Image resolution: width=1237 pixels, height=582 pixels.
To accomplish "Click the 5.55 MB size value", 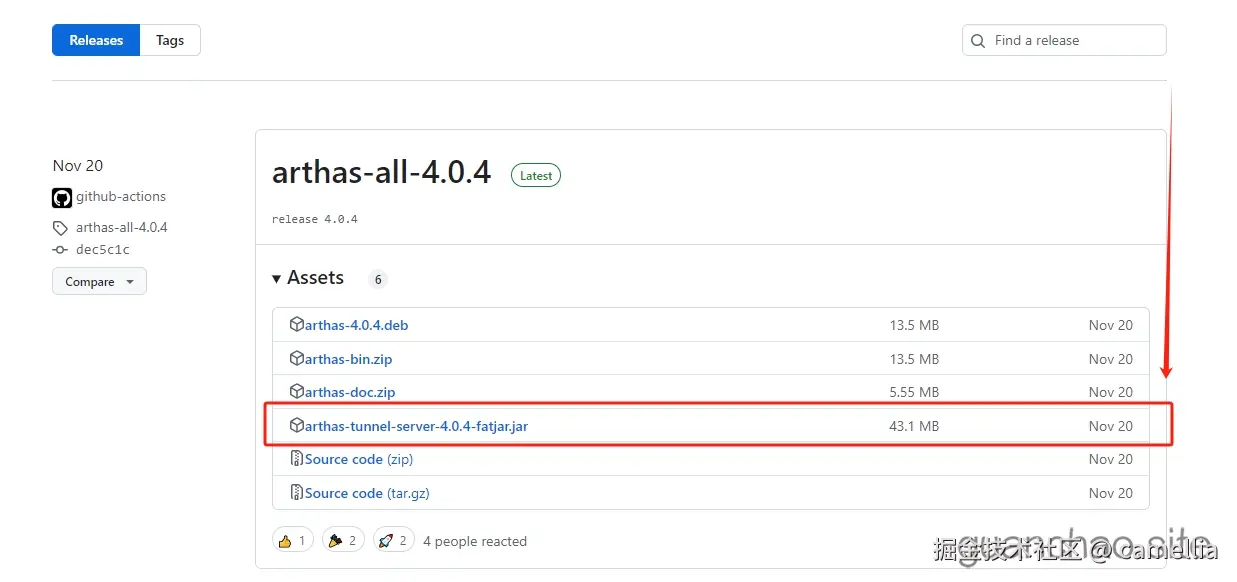I will (914, 392).
